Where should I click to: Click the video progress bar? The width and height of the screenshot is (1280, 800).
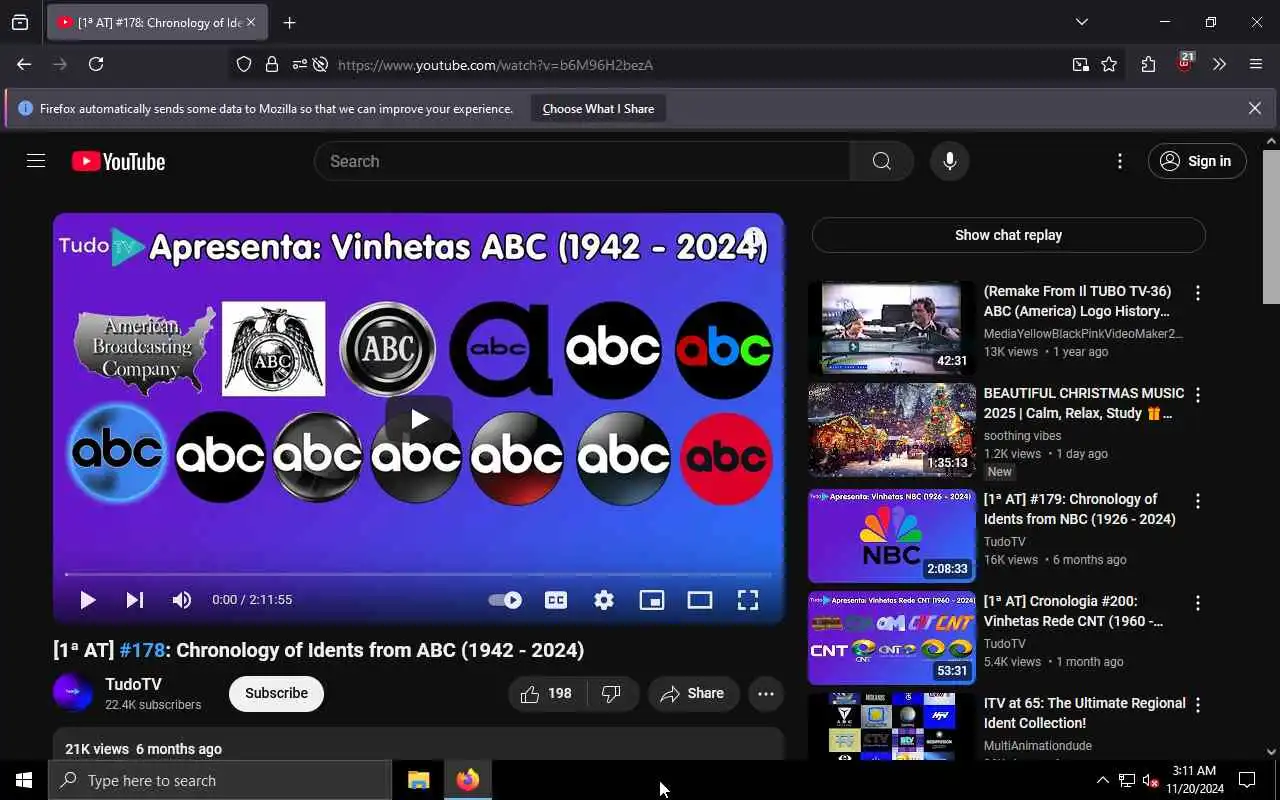(418, 574)
